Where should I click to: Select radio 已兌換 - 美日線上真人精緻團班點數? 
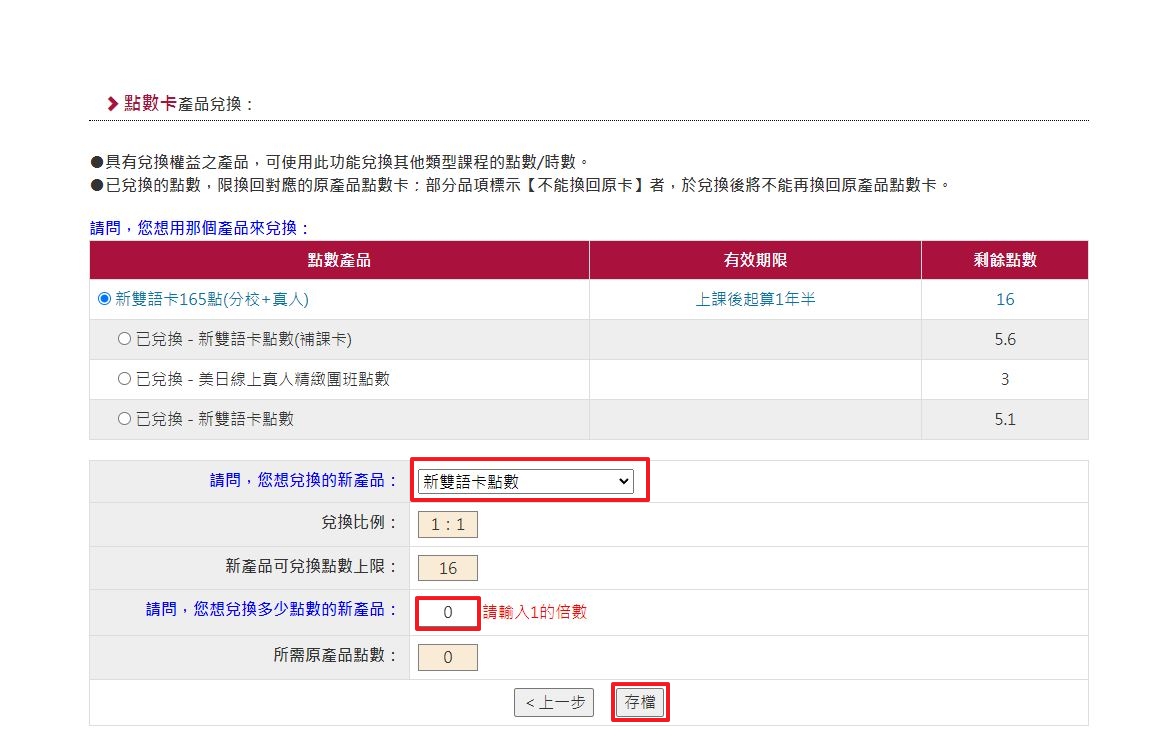[x=124, y=379]
